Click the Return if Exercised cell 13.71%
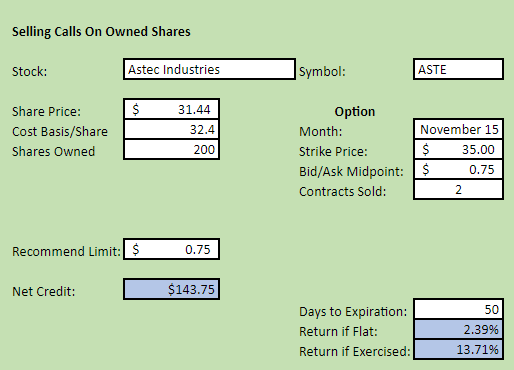The width and height of the screenshot is (514, 370). click(458, 349)
